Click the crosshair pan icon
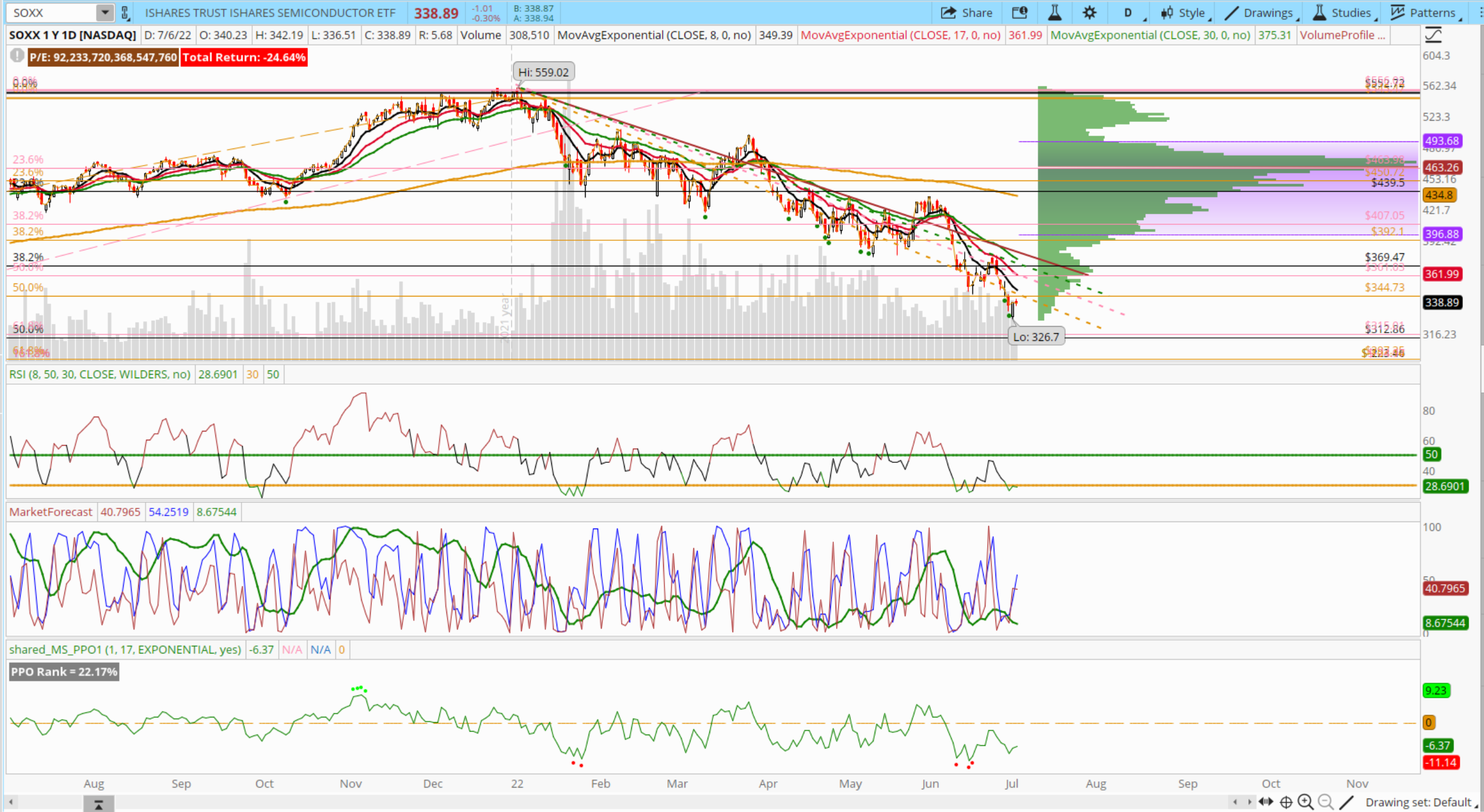This screenshot has width=1484, height=812. point(1286,802)
